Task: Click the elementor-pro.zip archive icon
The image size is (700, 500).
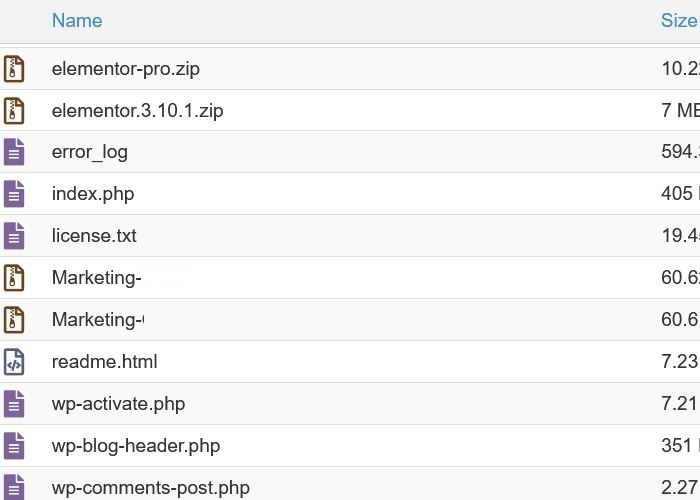Action: tap(14, 69)
